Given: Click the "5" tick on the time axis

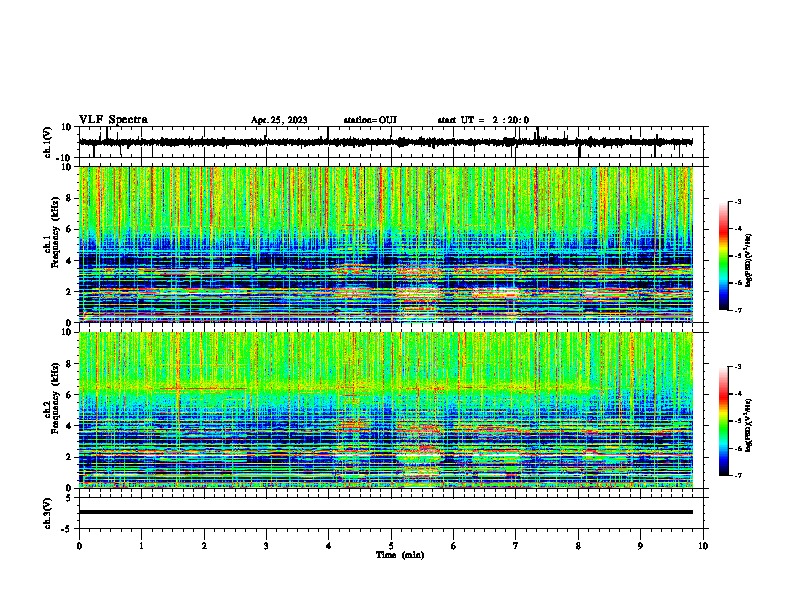Looking at the screenshot, I should coord(391,546).
